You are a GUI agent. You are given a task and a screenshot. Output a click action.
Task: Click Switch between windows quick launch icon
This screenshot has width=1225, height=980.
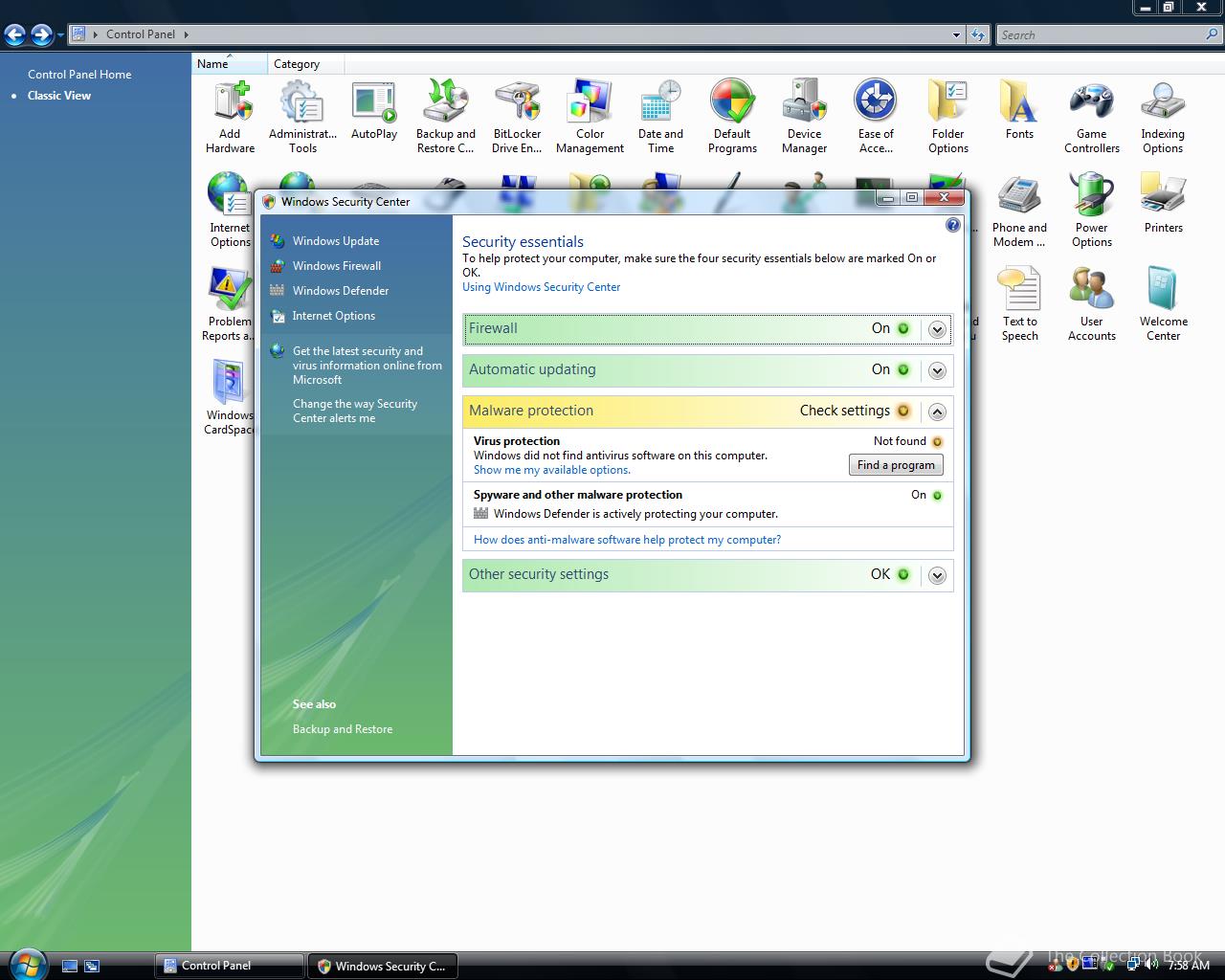click(92, 967)
